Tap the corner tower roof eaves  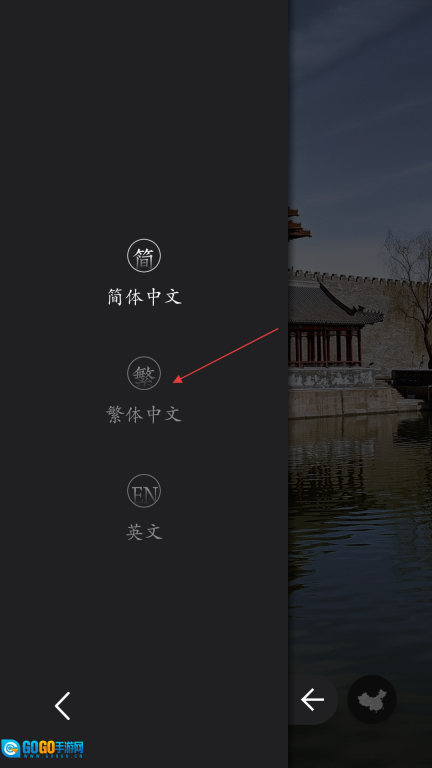point(297,224)
